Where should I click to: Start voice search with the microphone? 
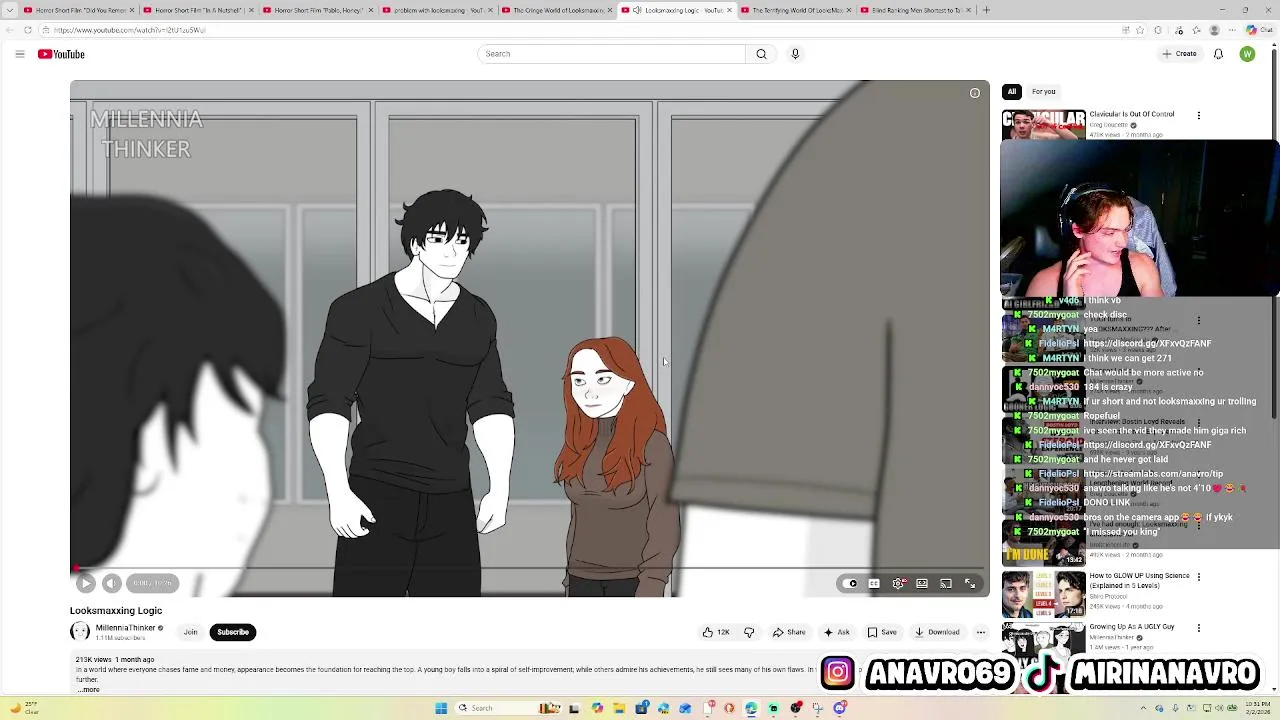(x=795, y=54)
